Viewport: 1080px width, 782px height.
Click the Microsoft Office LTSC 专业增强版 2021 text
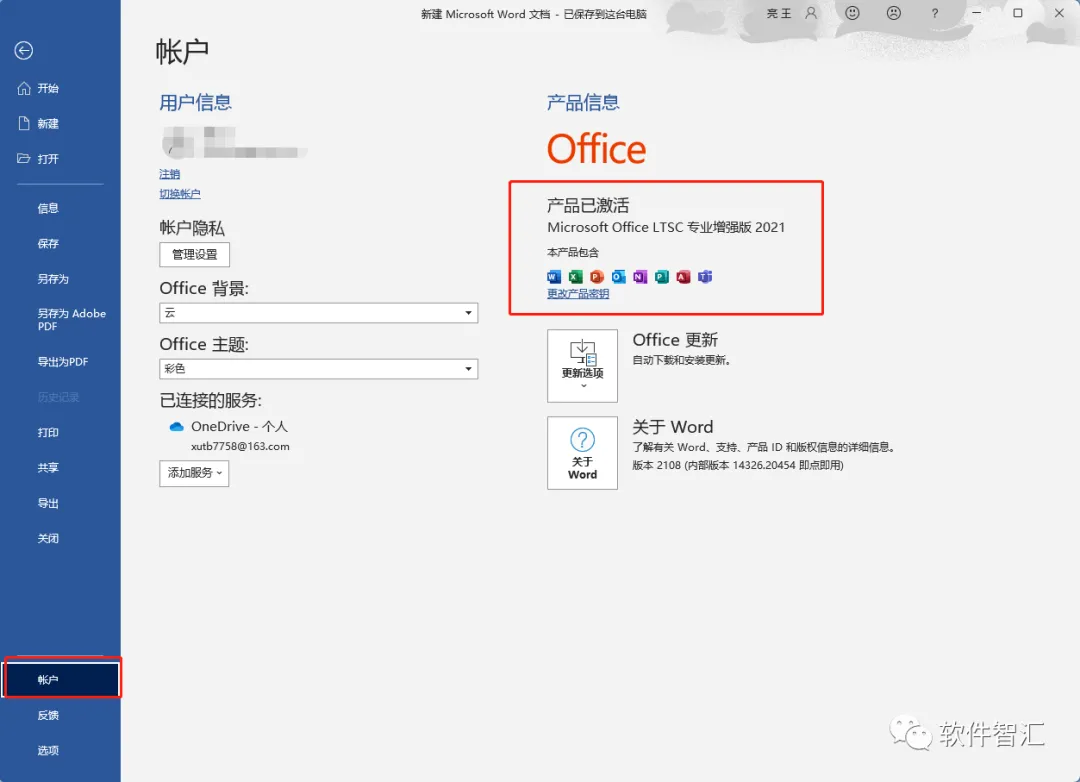click(666, 227)
